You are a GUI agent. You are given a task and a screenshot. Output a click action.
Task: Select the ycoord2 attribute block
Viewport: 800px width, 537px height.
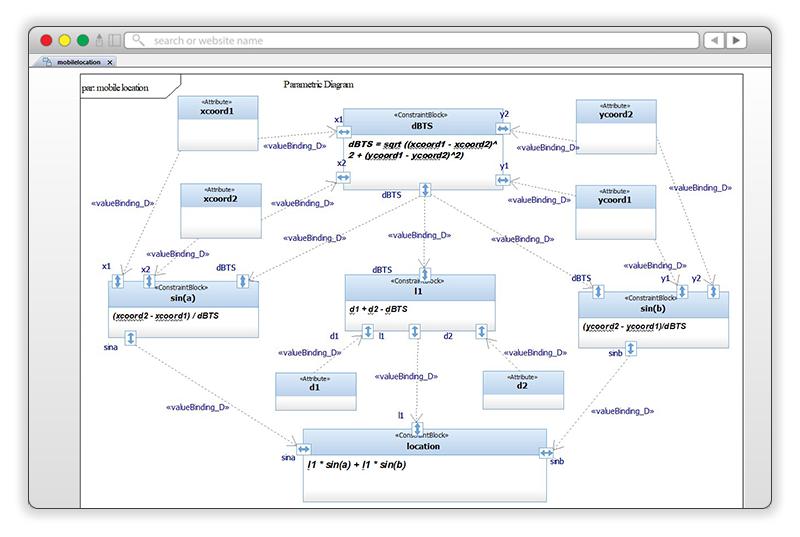tap(615, 125)
